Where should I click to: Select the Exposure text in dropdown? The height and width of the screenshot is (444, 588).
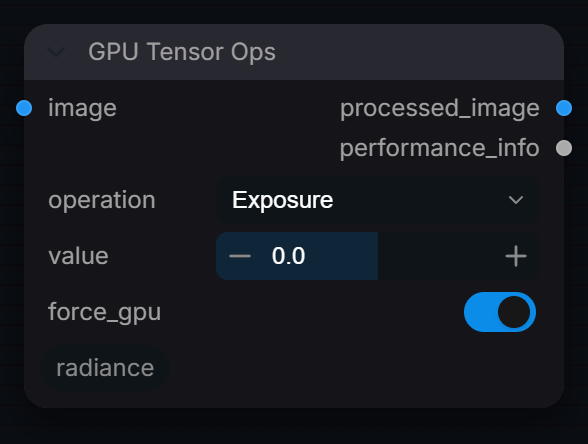(282, 200)
